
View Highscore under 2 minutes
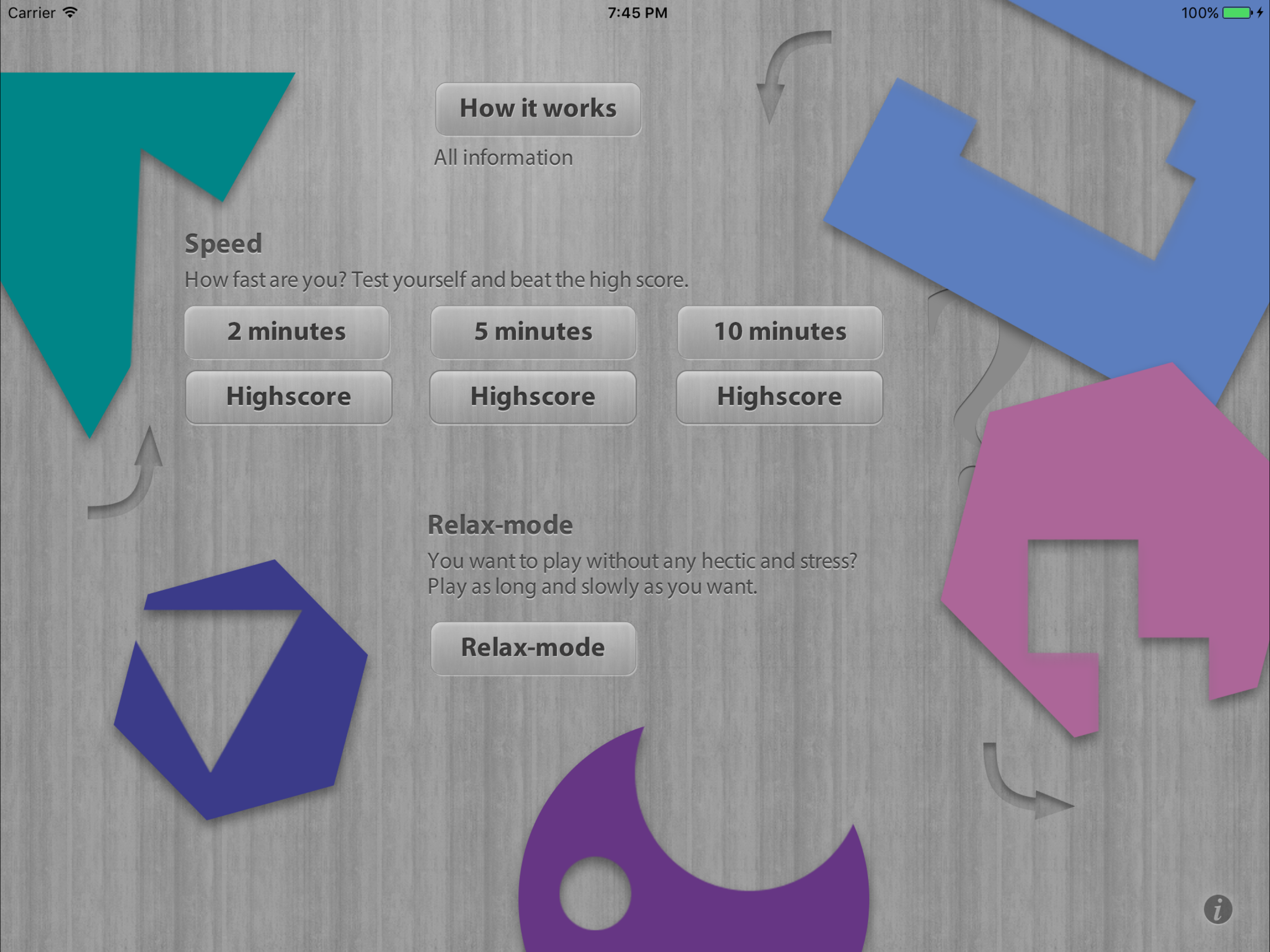pyautogui.click(x=289, y=397)
